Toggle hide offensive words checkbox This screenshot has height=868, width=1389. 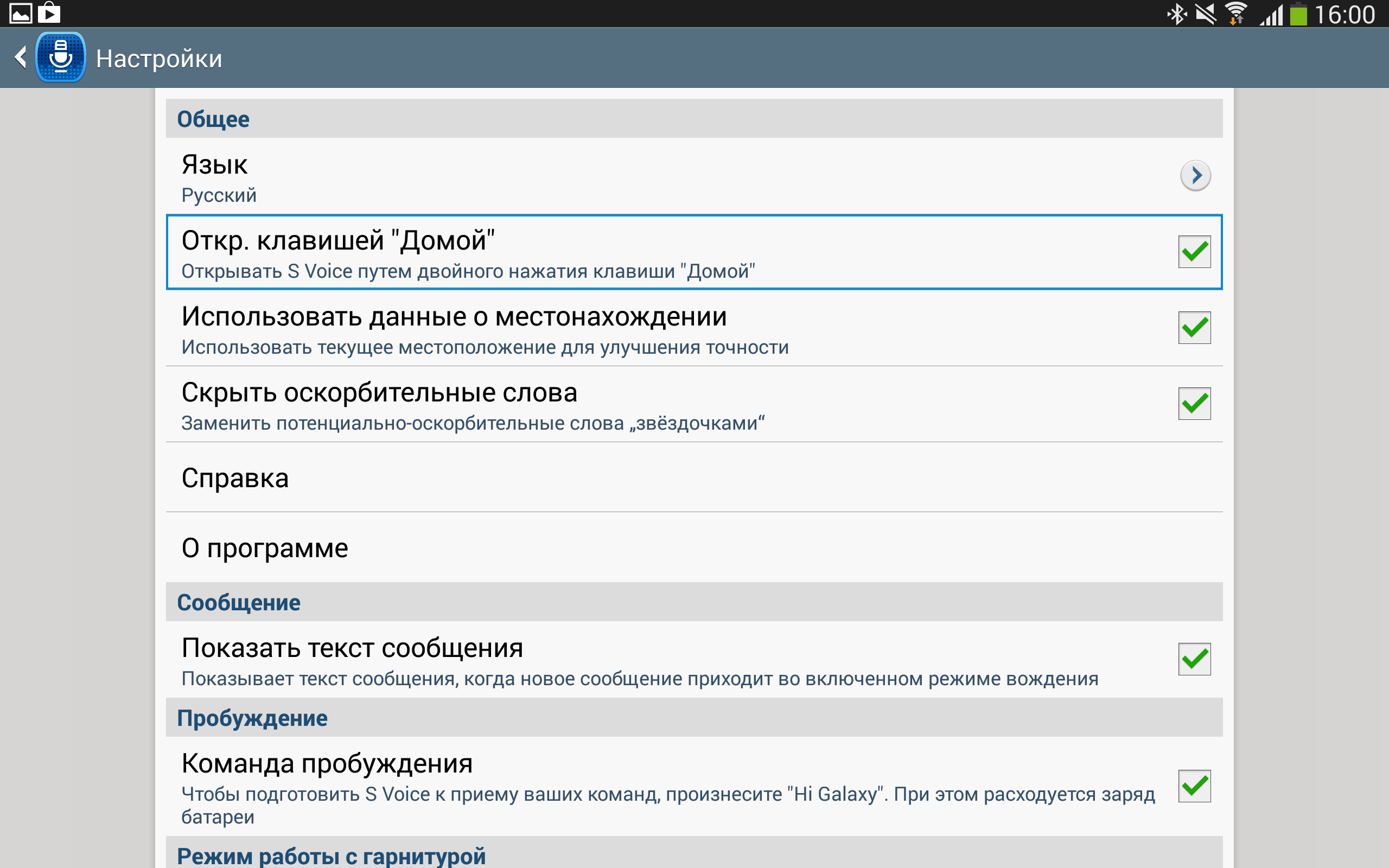[1194, 404]
